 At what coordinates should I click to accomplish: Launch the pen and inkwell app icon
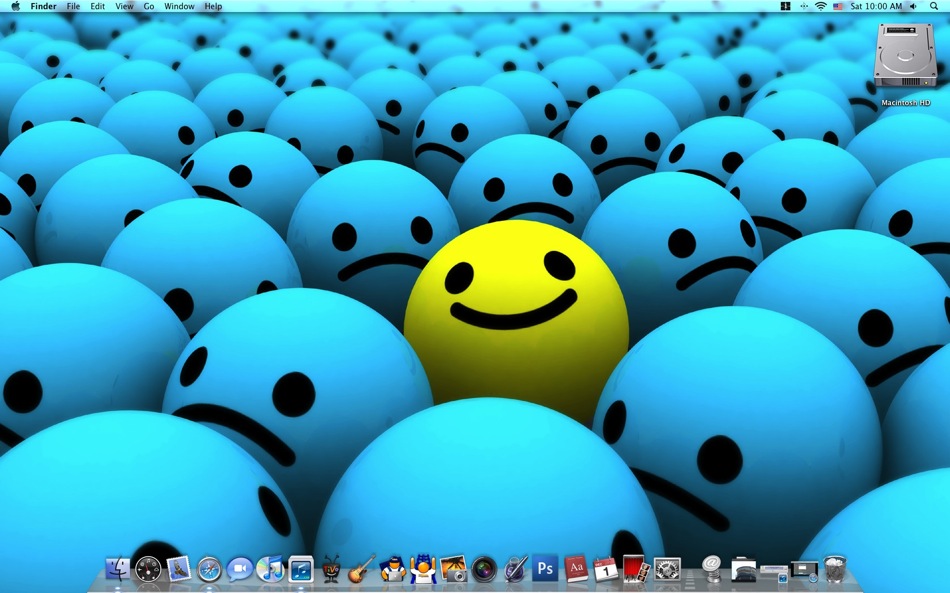click(x=515, y=569)
